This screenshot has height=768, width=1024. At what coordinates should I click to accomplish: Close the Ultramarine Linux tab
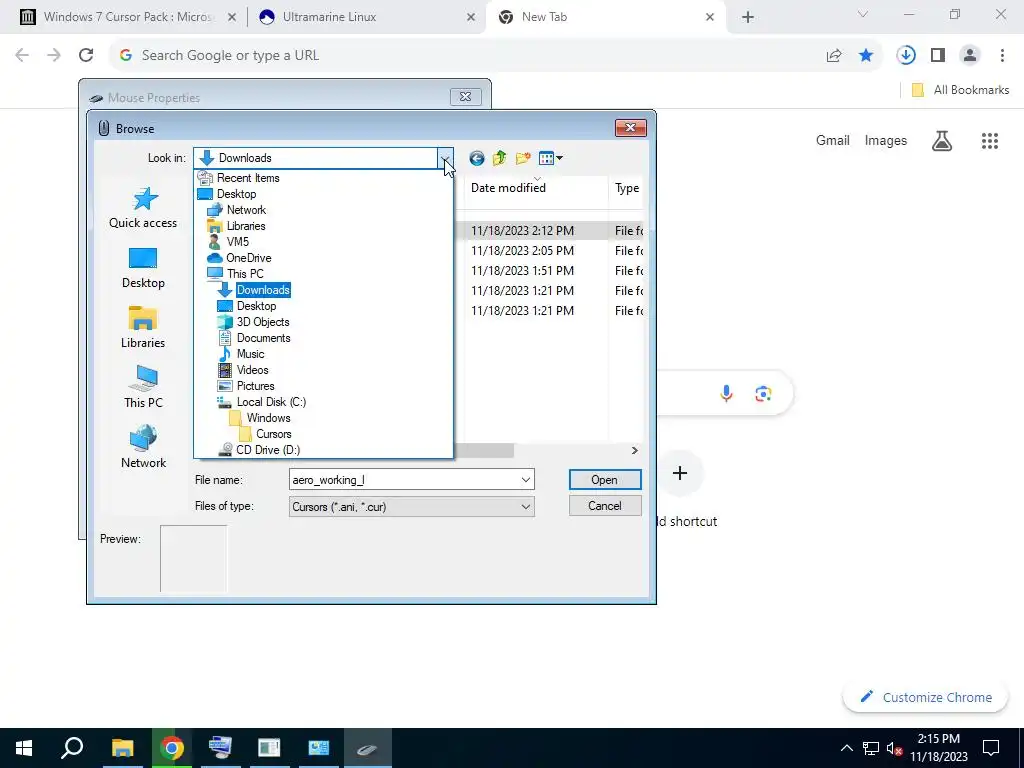tap(471, 17)
